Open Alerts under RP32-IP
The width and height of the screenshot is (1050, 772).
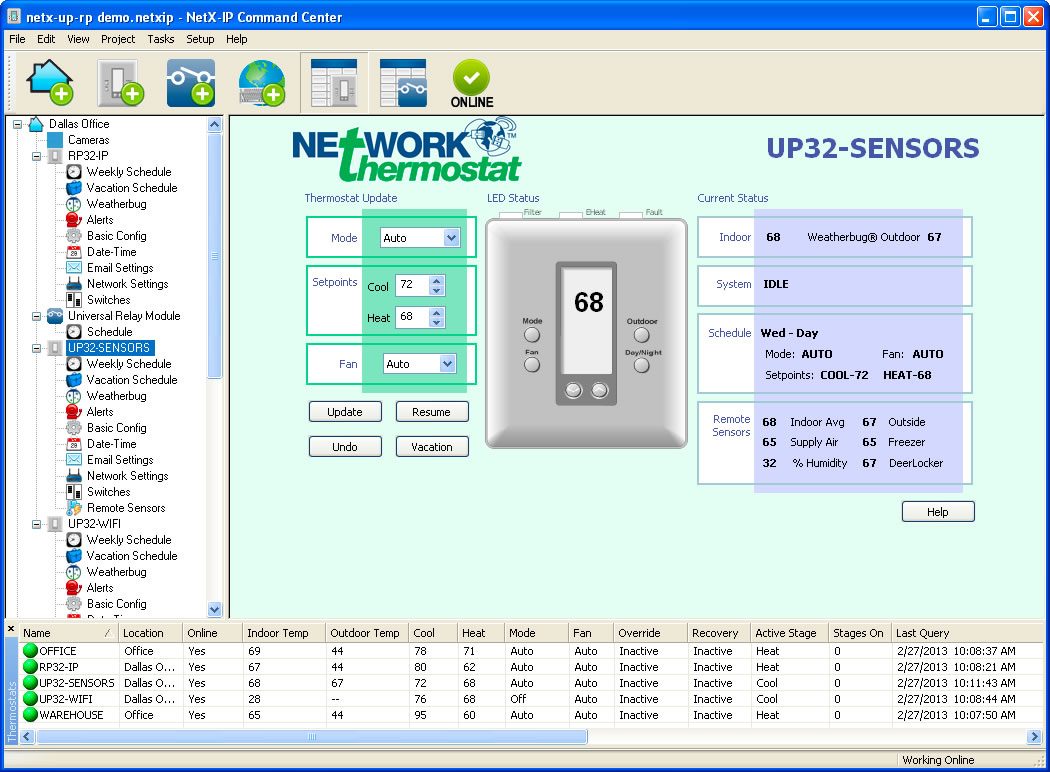pos(100,220)
